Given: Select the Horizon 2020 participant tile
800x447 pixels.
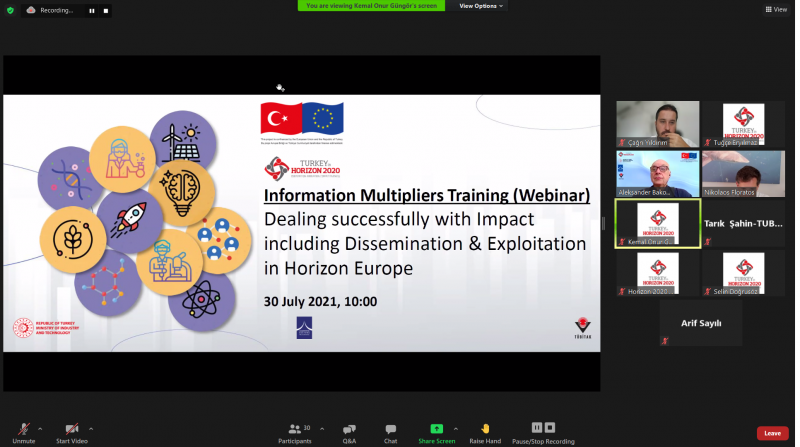Looking at the screenshot, I should (x=658, y=274).
